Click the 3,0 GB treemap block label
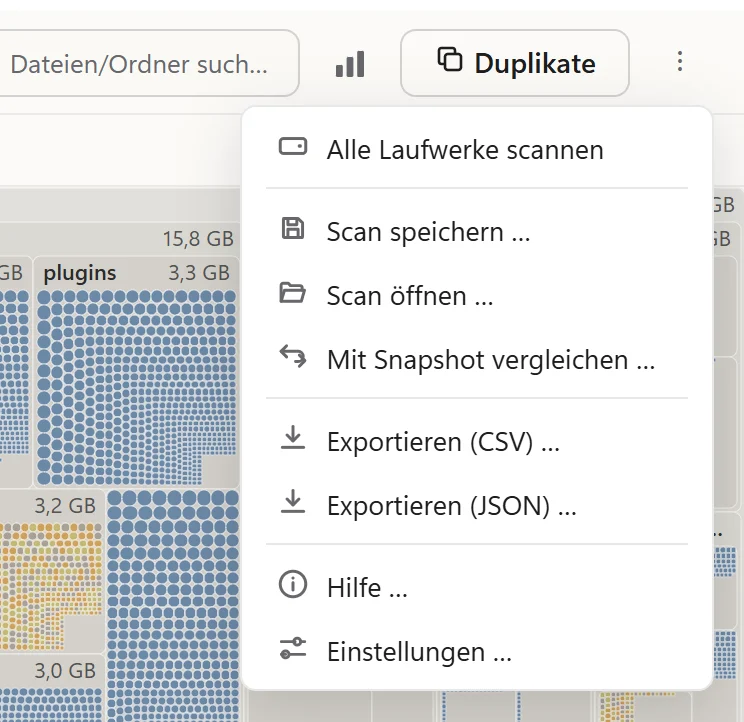Image resolution: width=744 pixels, height=722 pixels. pos(65,671)
